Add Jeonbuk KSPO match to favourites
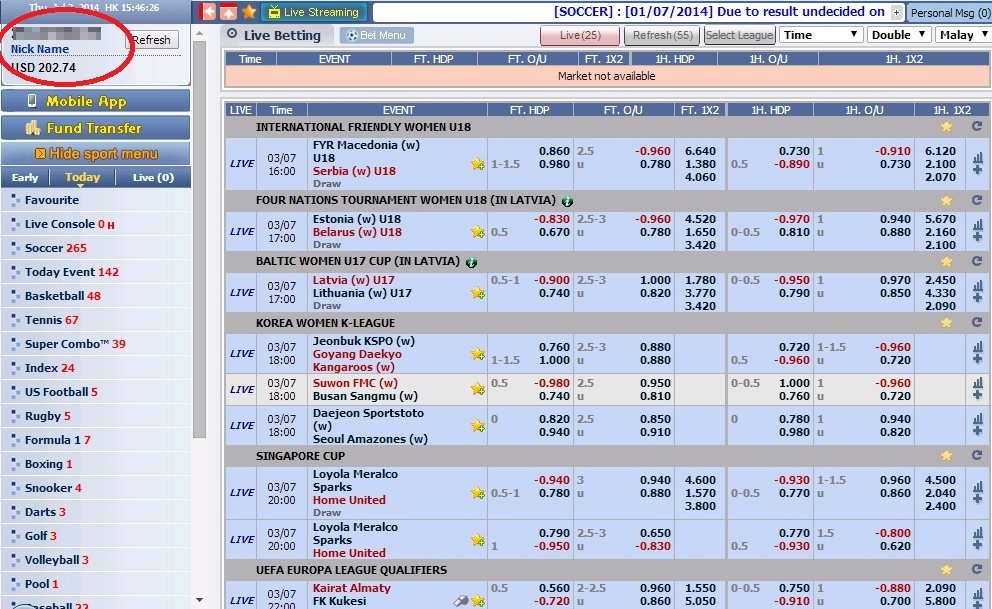This screenshot has width=992, height=609. [x=478, y=354]
